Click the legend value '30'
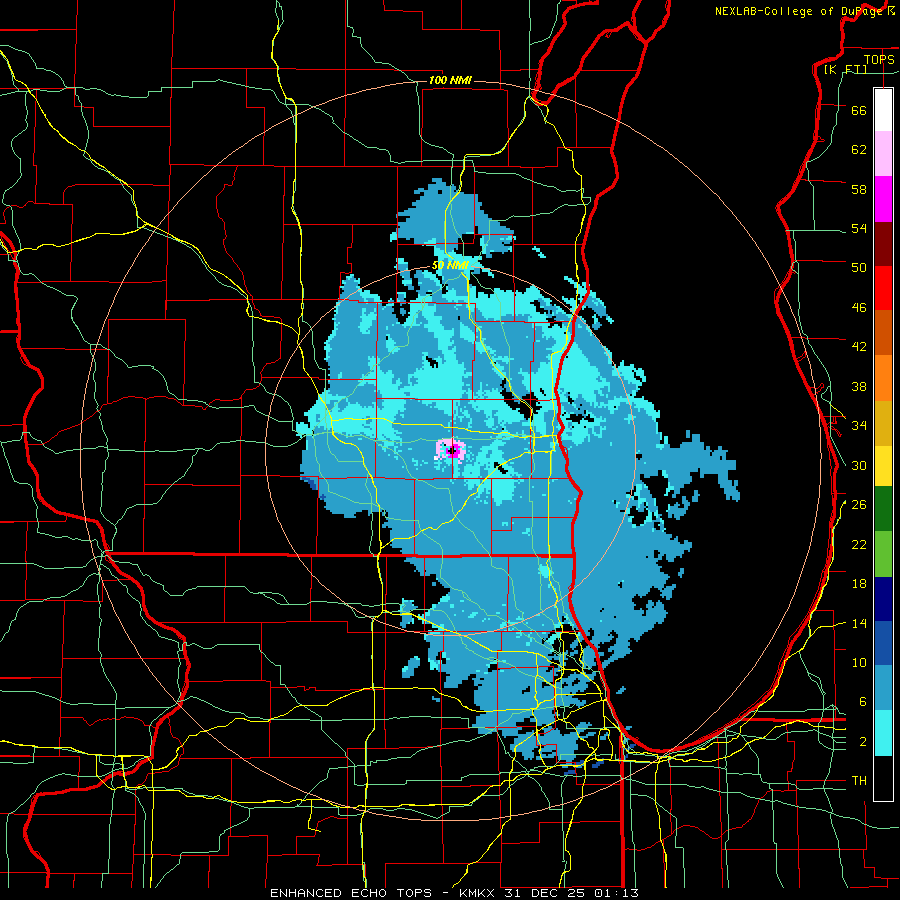The image size is (900, 900). [x=859, y=465]
